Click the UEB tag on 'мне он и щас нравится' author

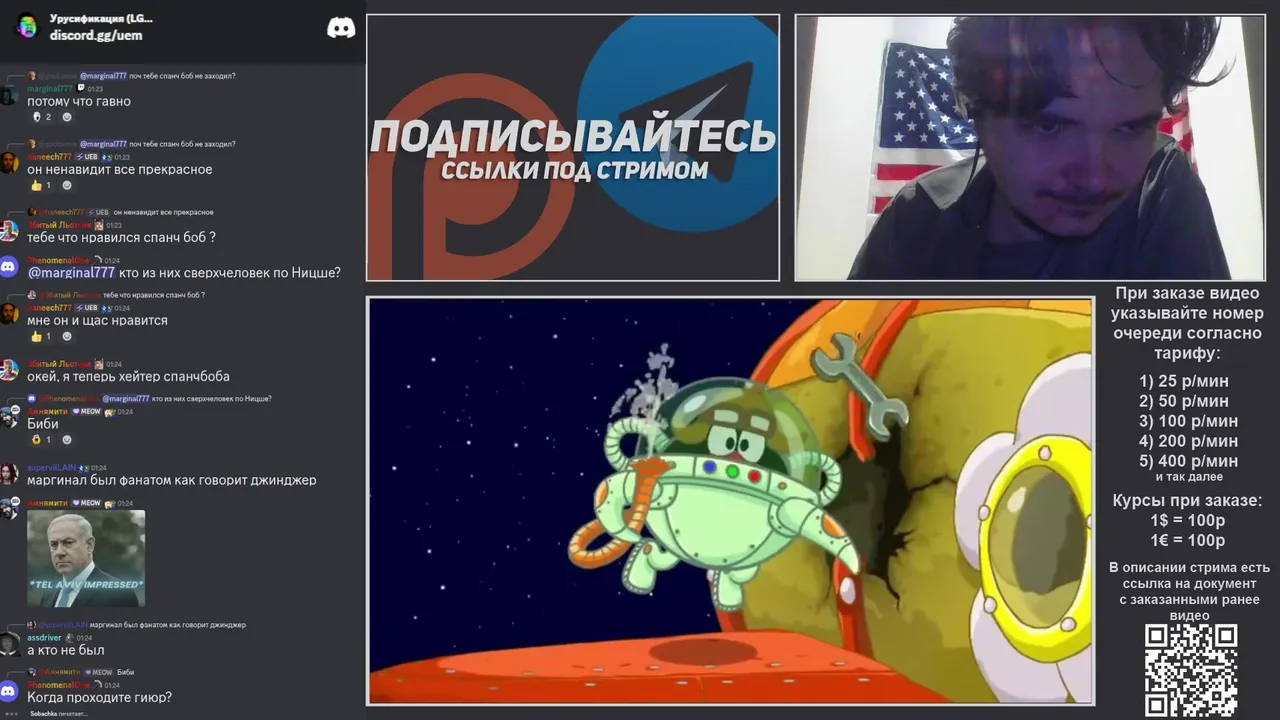coord(87,308)
